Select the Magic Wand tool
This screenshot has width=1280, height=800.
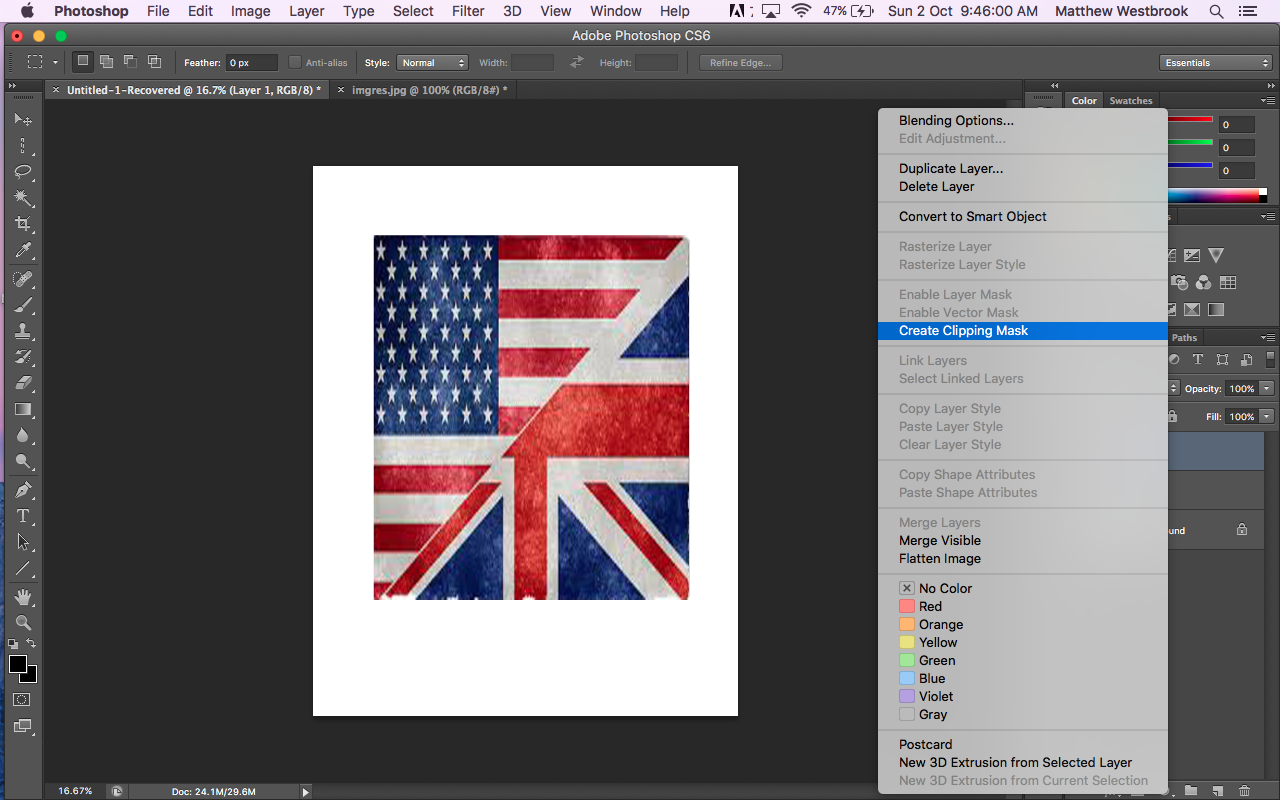coord(23,198)
